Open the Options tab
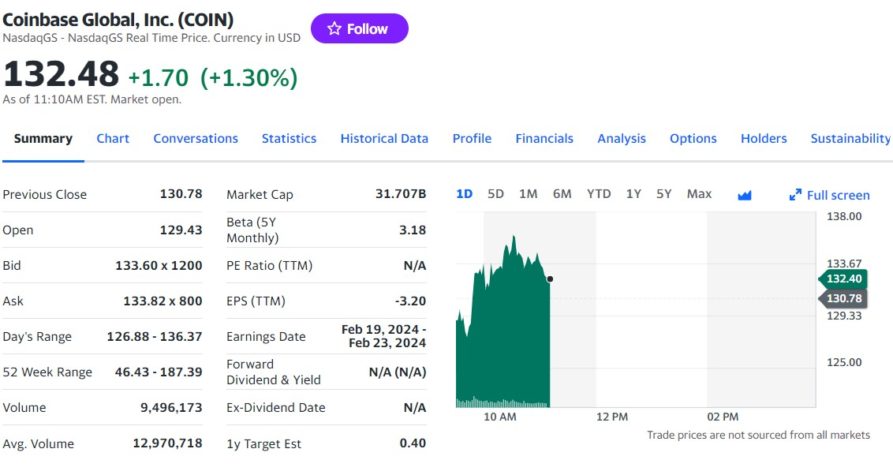The image size is (893, 475). [x=693, y=139]
